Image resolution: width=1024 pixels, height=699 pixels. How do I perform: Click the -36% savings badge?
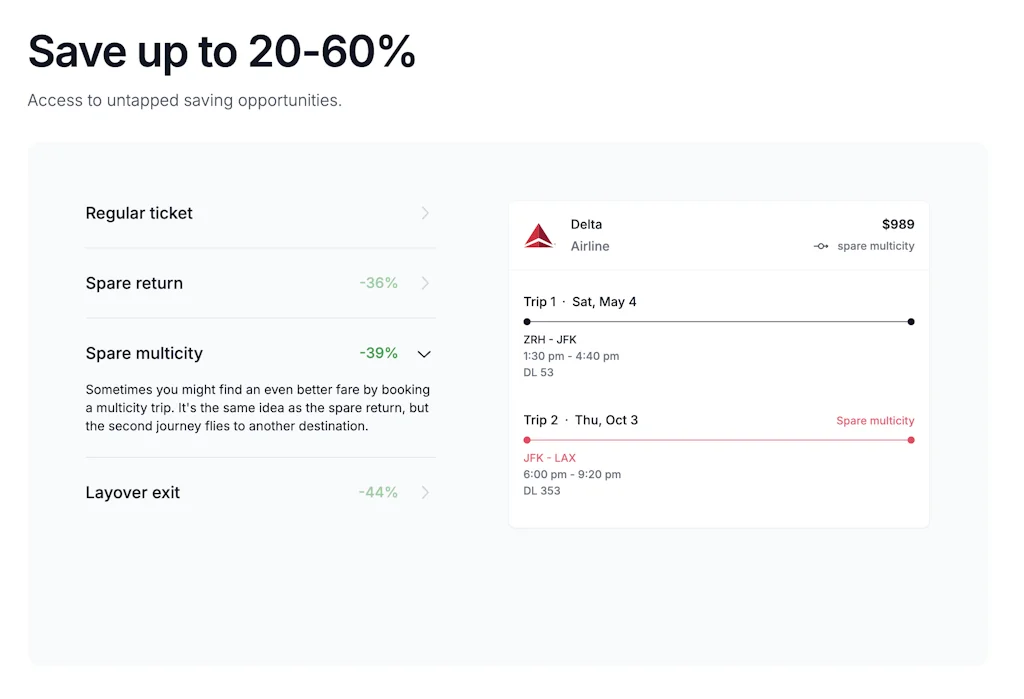pos(378,283)
